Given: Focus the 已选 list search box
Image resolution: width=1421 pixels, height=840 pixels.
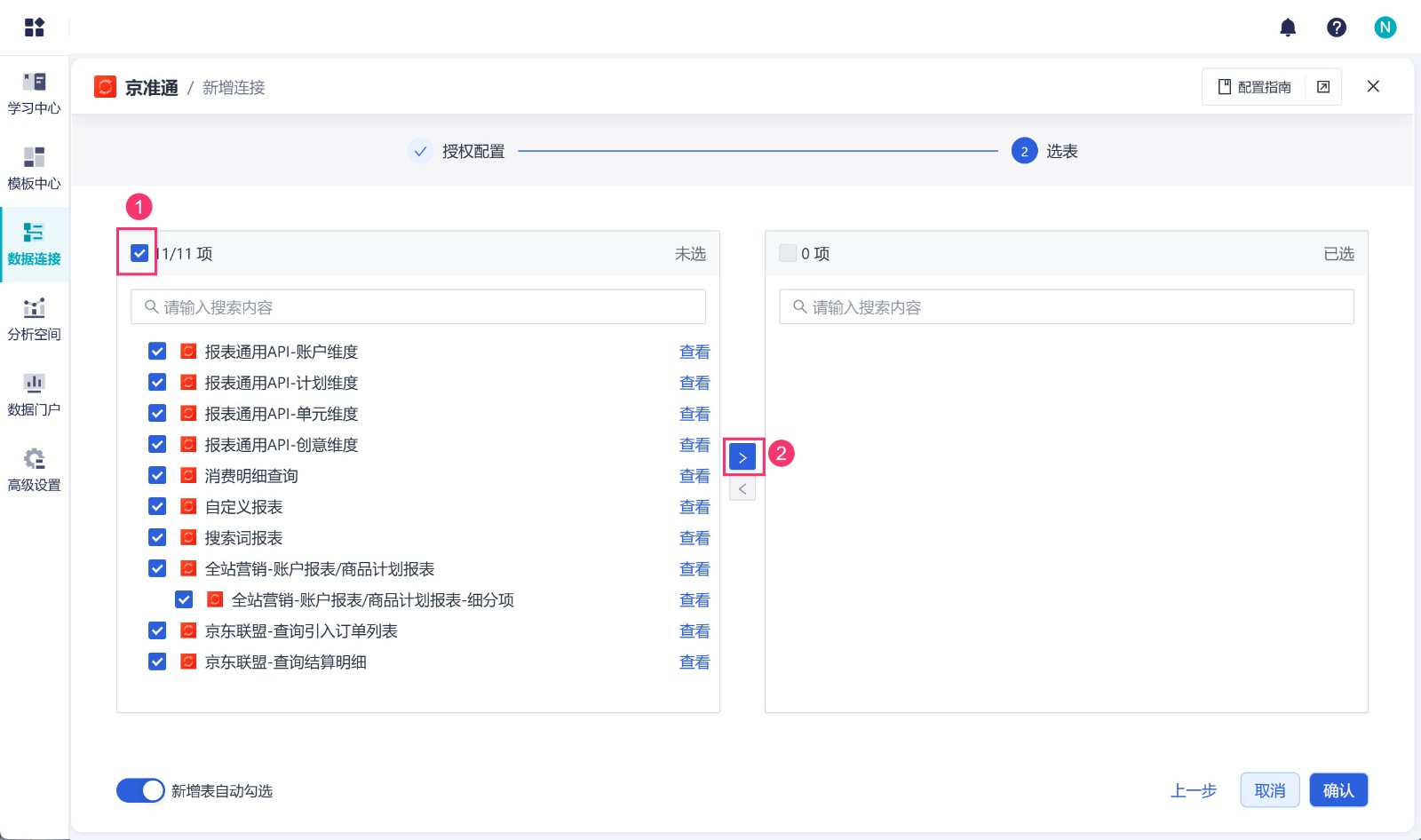Looking at the screenshot, I should coord(1067,307).
